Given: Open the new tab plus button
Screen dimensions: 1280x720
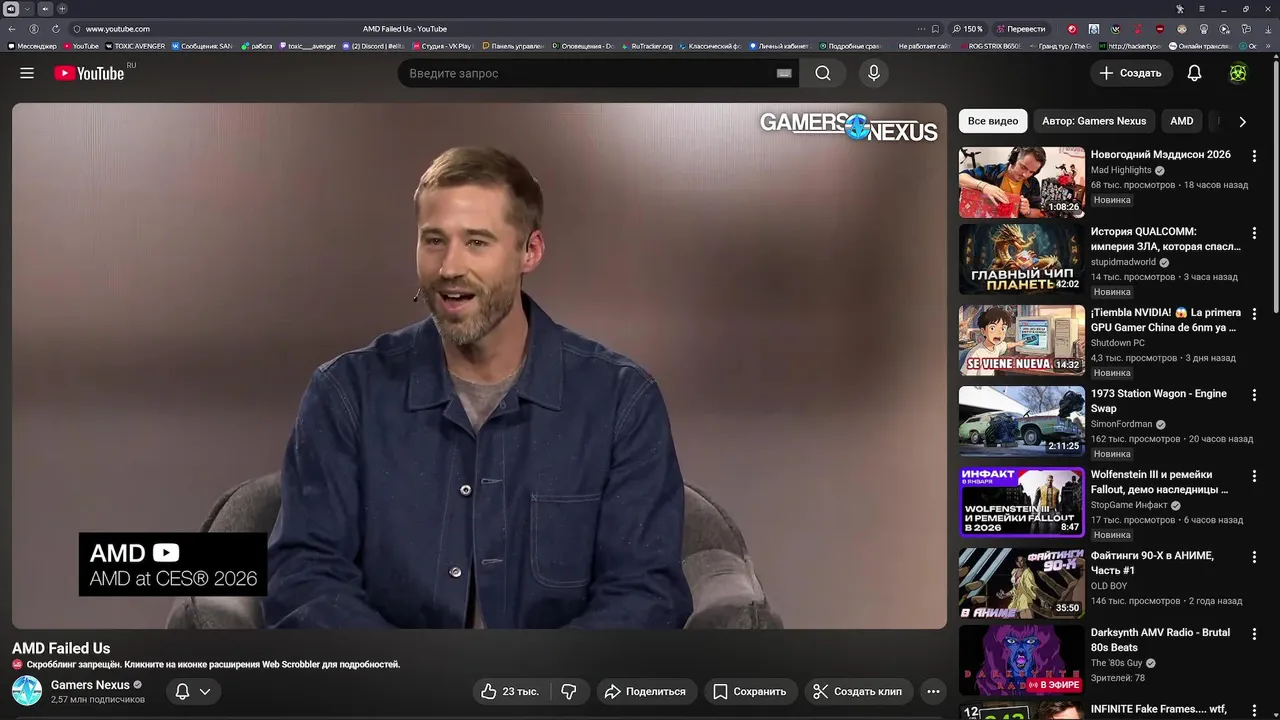Looking at the screenshot, I should pos(62,9).
